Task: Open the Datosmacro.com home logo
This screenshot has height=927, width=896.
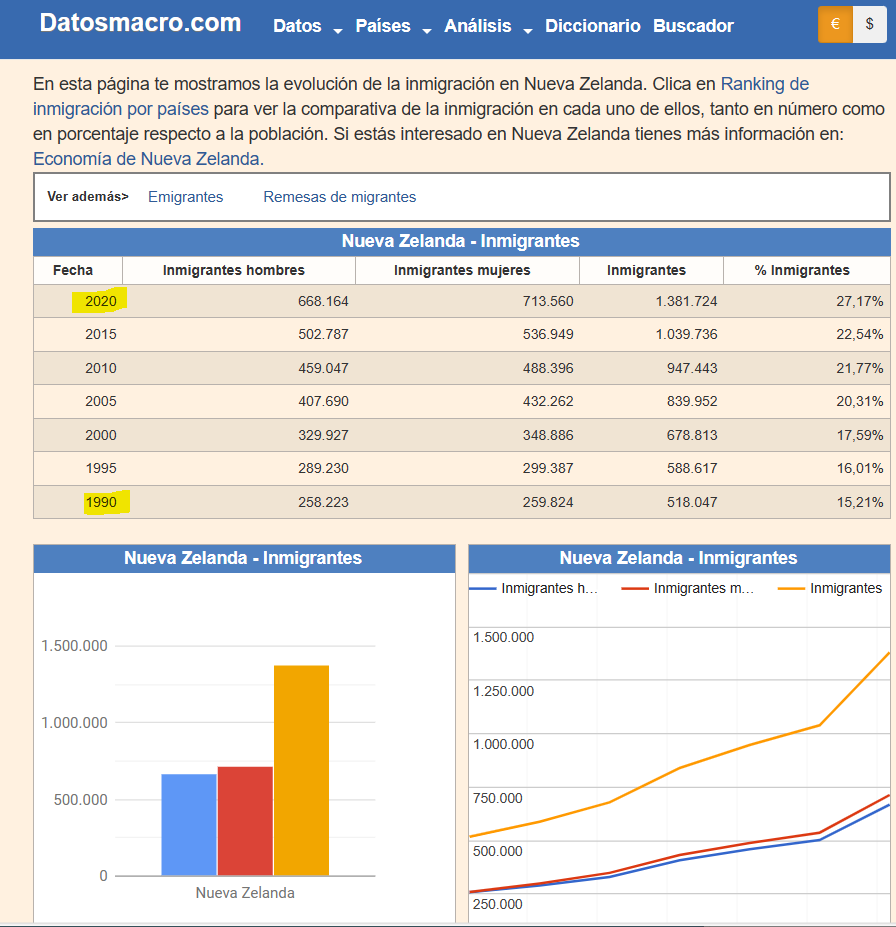Action: coord(140,24)
